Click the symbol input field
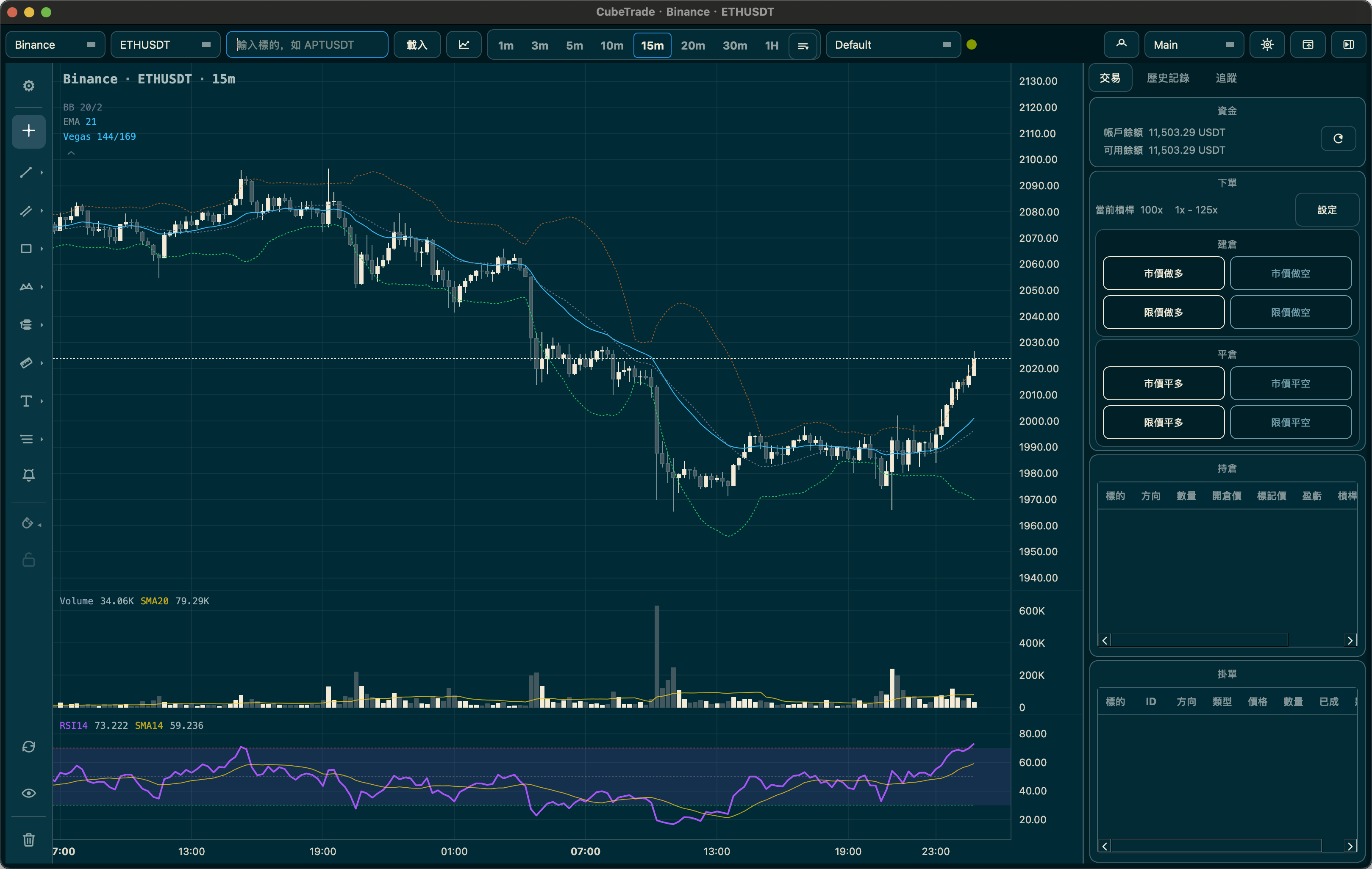 307,44
